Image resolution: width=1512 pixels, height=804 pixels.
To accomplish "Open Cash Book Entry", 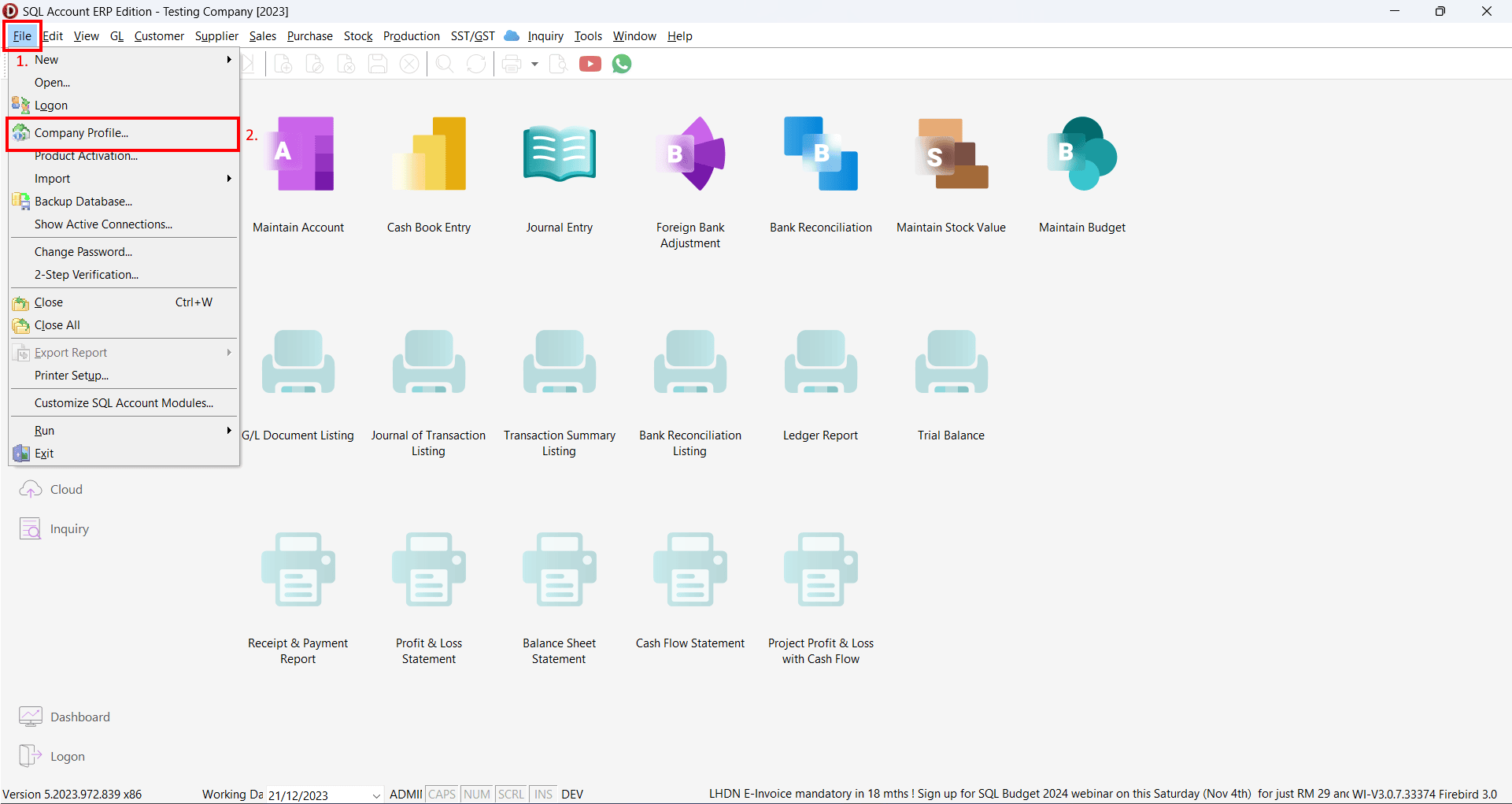I will [x=429, y=156].
